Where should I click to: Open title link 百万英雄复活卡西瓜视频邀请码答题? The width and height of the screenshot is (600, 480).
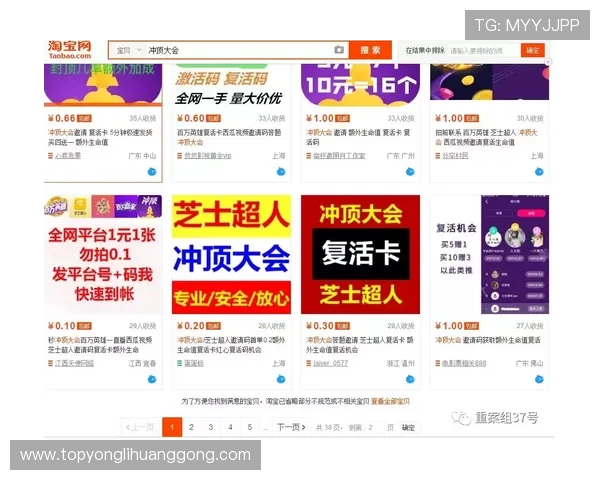(x=229, y=137)
